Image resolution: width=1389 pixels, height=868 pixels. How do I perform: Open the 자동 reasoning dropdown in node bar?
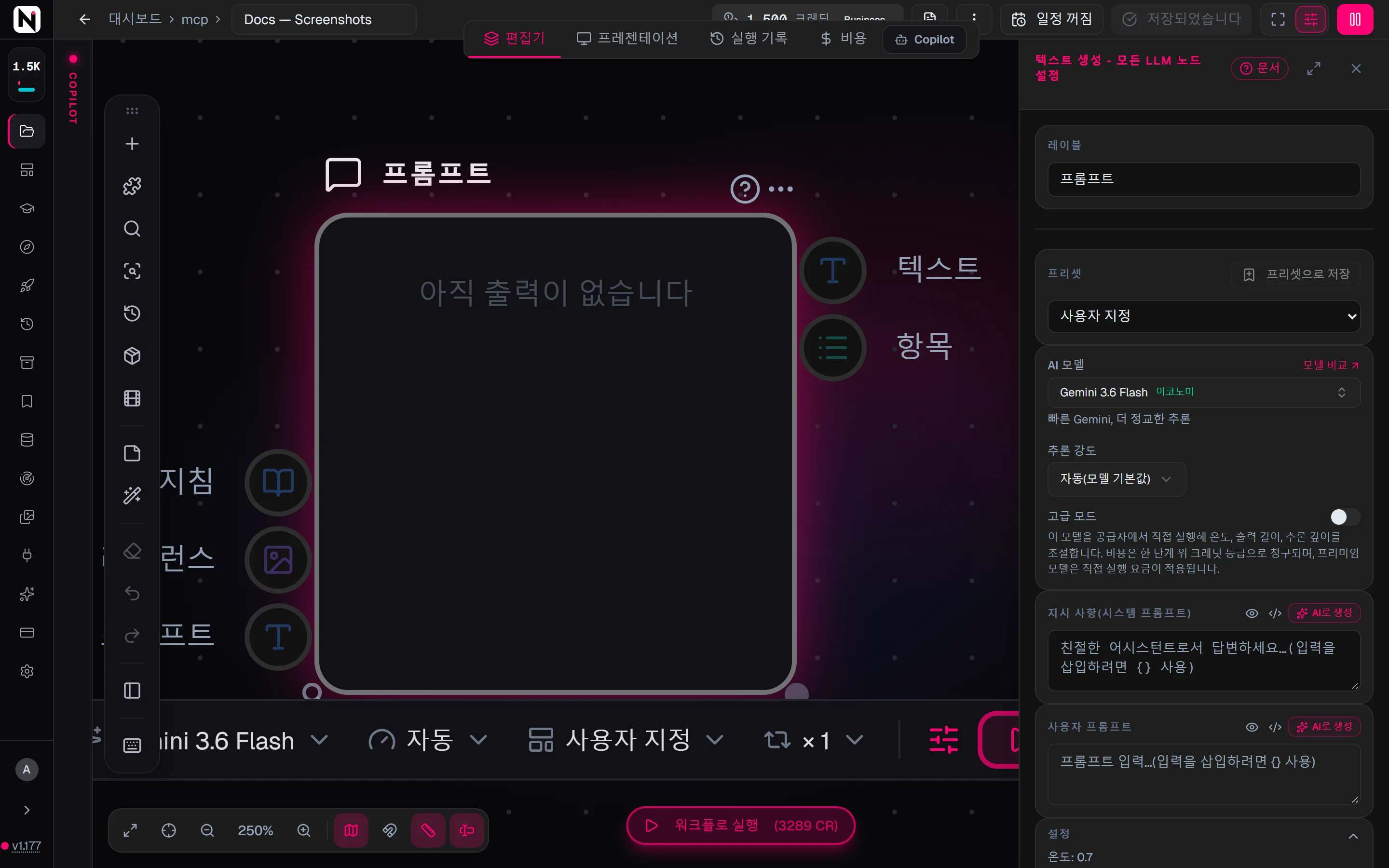428,740
